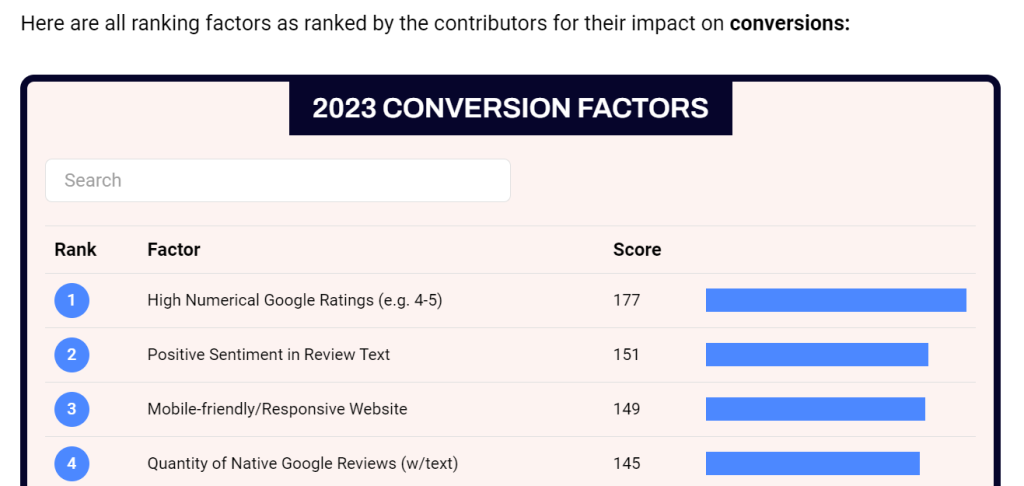Viewport: 1024px width, 486px height.
Task: Sort by the Factor column header
Action: pos(174,249)
